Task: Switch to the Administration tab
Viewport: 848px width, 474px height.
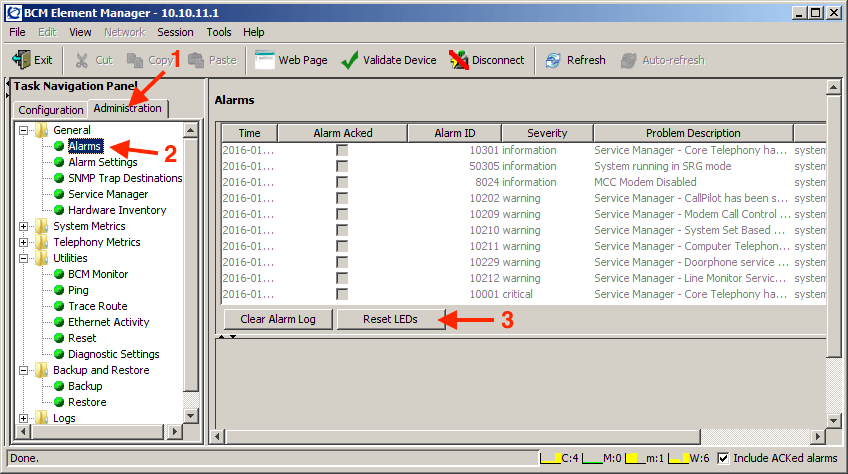Action: (128, 108)
